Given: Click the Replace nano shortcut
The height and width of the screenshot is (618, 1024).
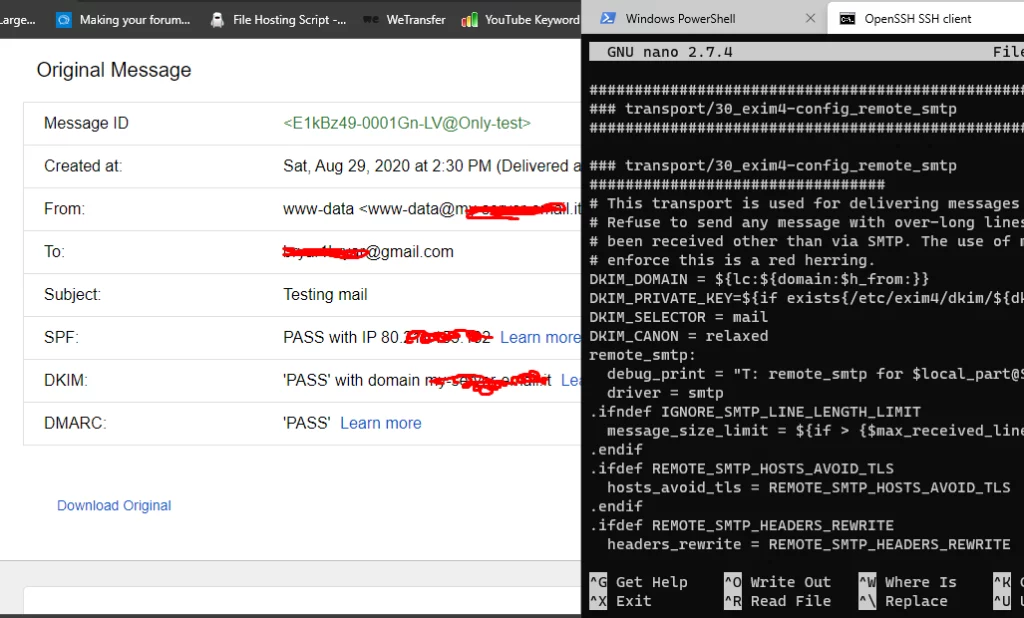Looking at the screenshot, I should click(903, 601).
